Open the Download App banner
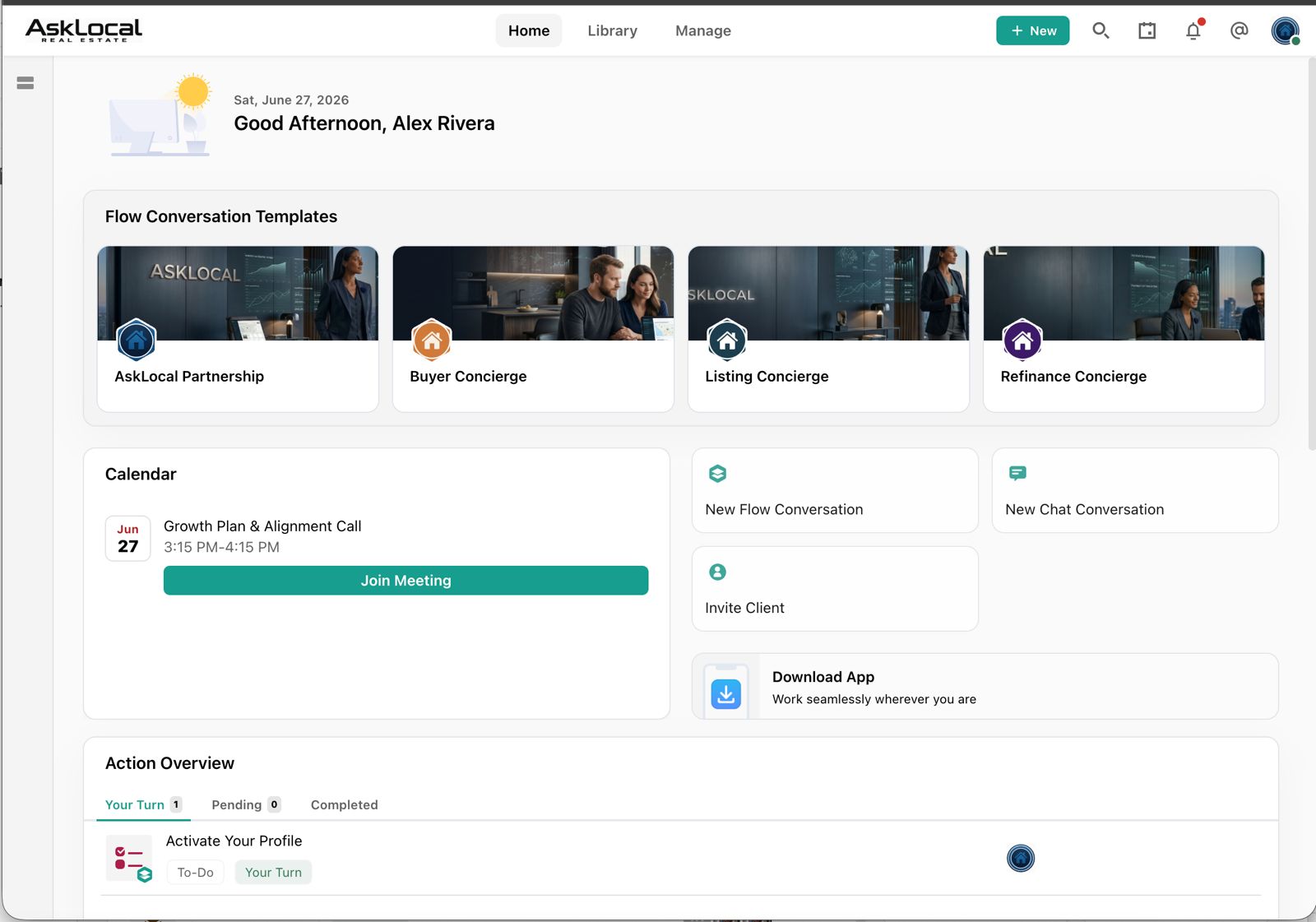This screenshot has width=1316, height=922. coord(985,687)
